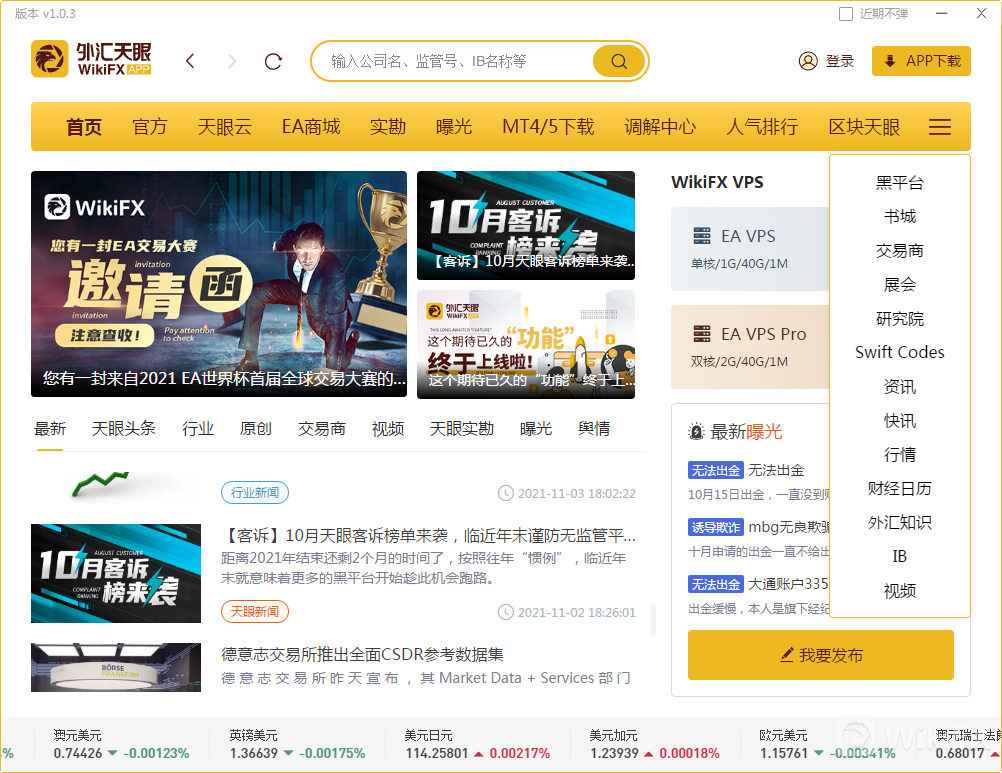Click the WikiFX logo icon
Screen dimensions: 1002x773
tap(50, 60)
